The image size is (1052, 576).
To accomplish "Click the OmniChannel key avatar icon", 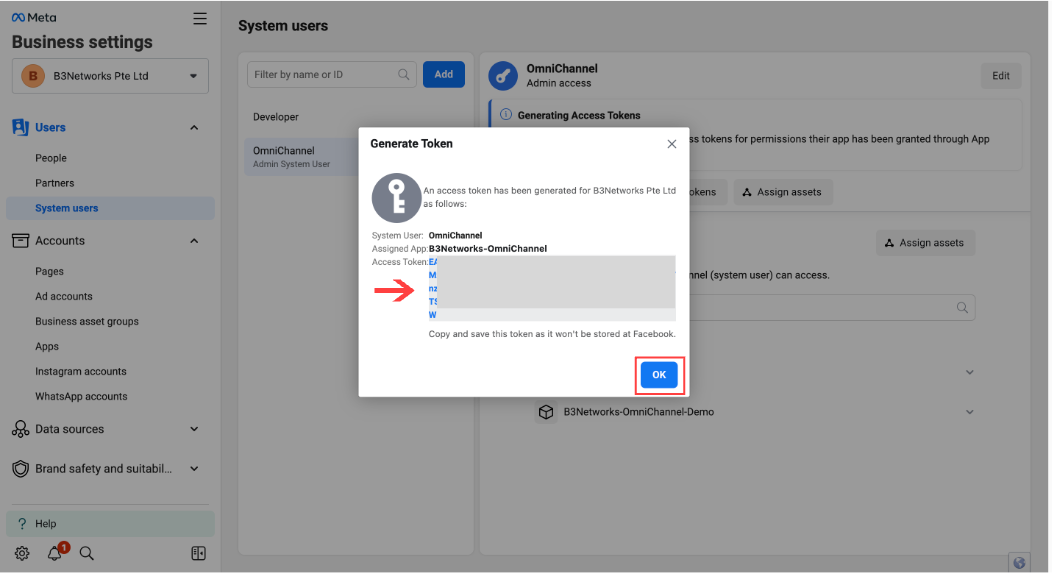I will tap(503, 75).
